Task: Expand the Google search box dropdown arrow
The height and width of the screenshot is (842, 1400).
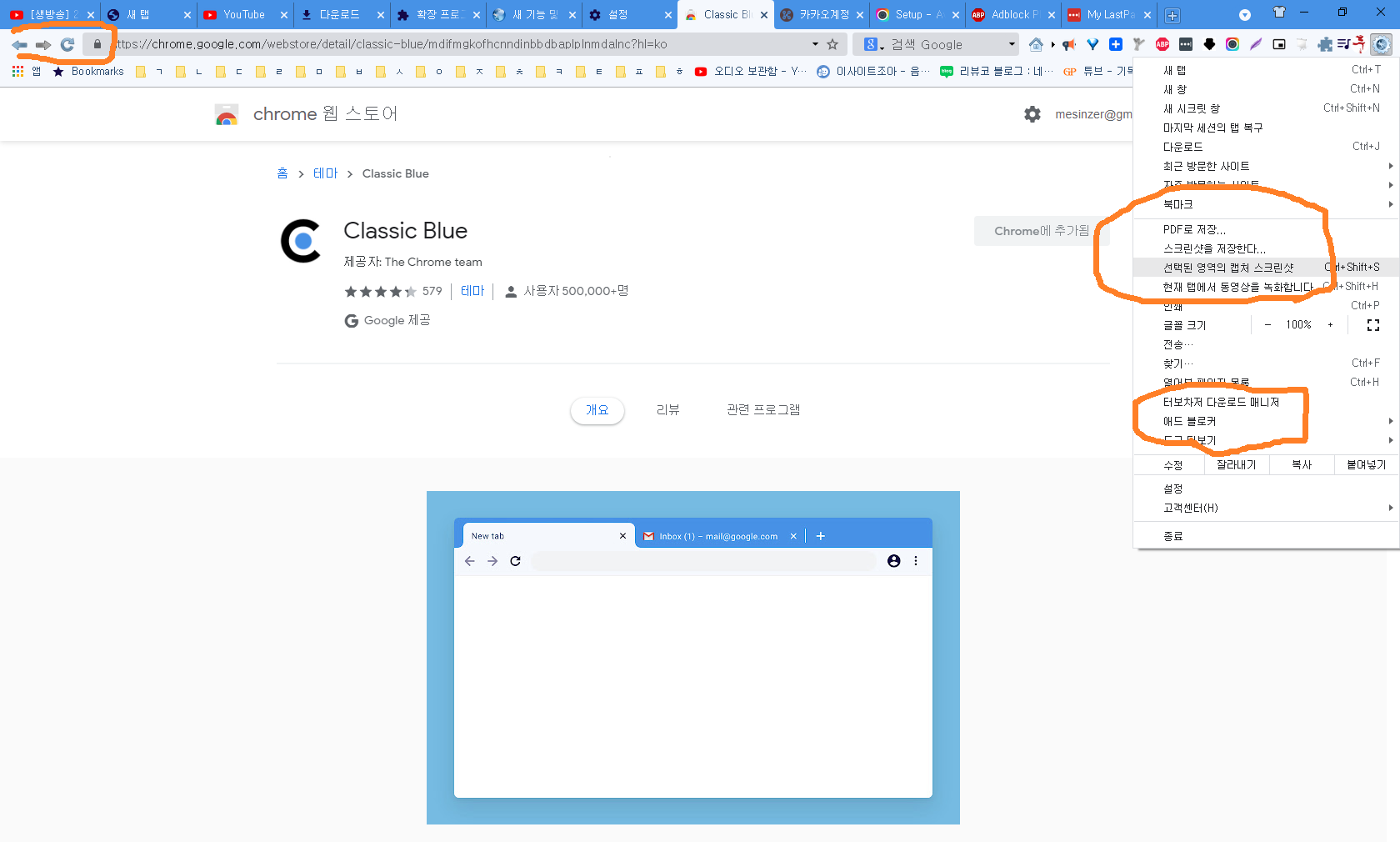Action: coord(1012,44)
